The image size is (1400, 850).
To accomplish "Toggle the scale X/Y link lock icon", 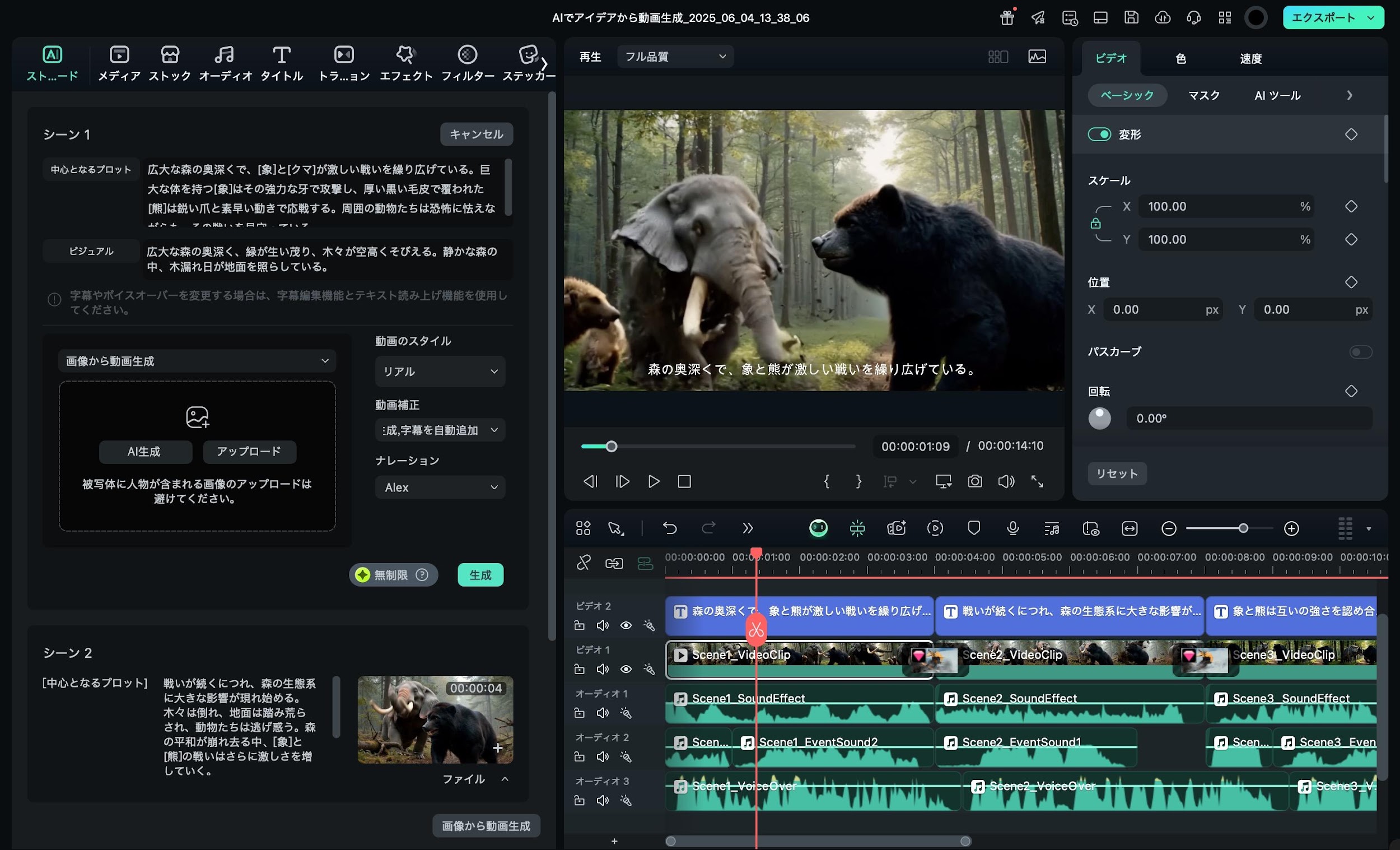I will [x=1095, y=223].
